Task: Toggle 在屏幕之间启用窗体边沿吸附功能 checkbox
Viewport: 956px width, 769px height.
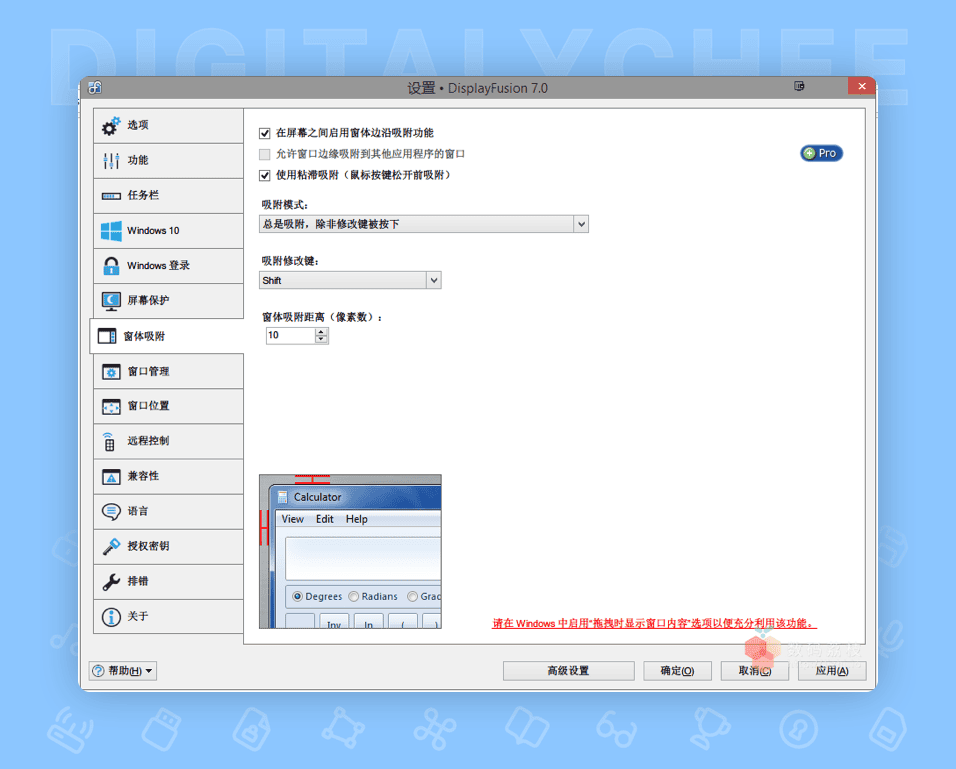Action: (265, 133)
